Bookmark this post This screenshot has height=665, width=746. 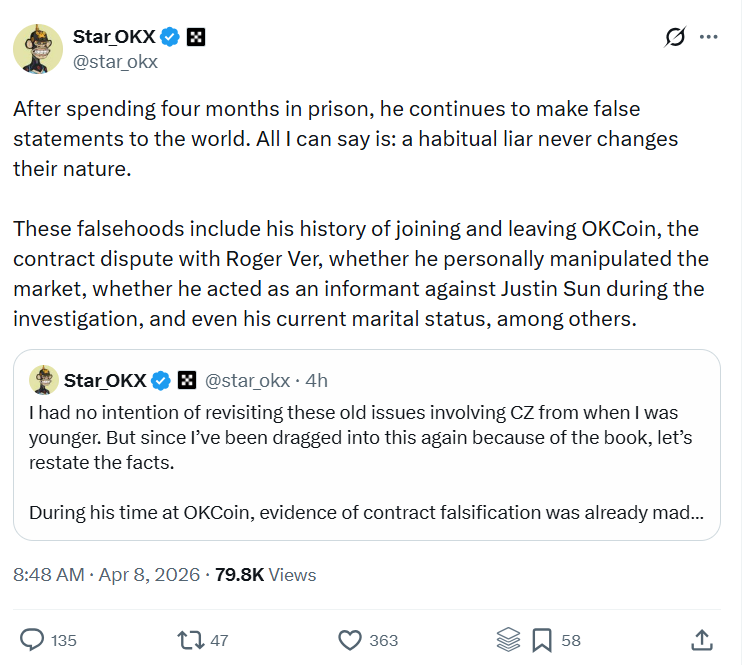click(542, 639)
